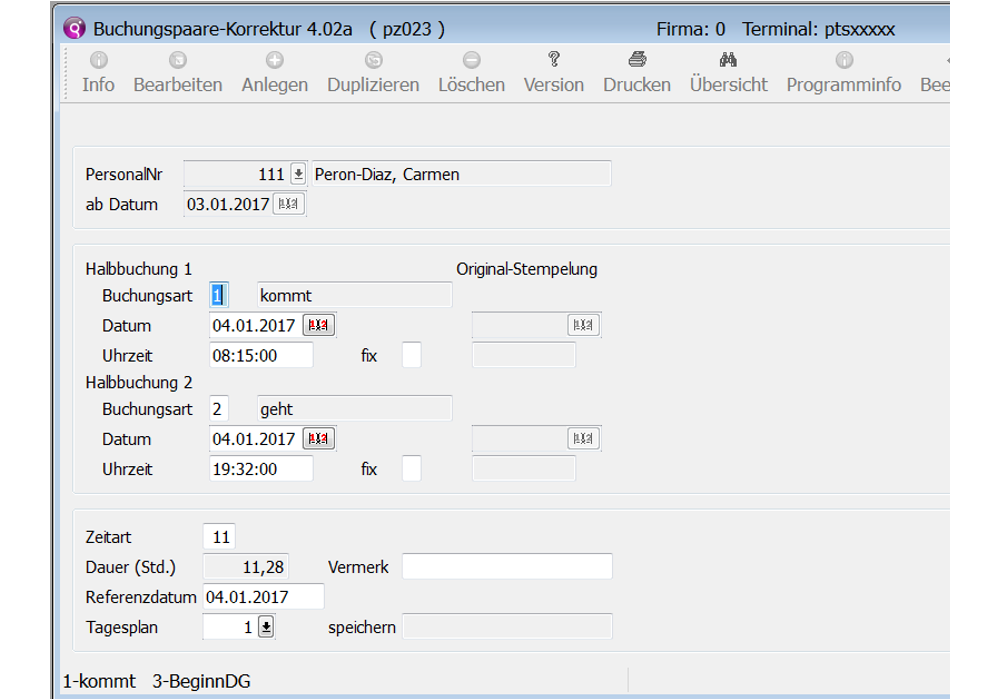This screenshot has height=700, width=1000.
Task: Open Übersicht with binoculars icon
Action: (x=728, y=60)
